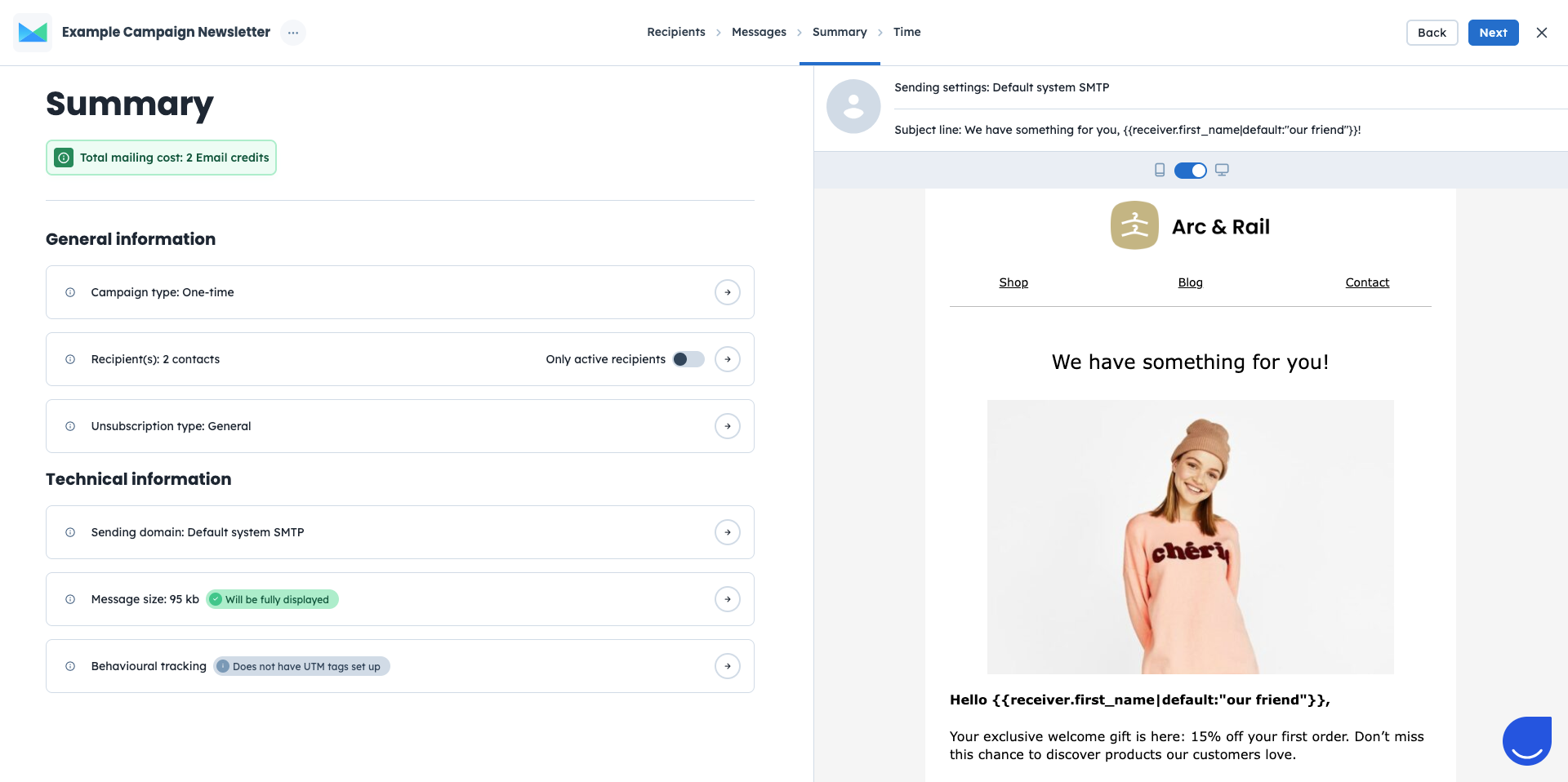The width and height of the screenshot is (1568, 782).
Task: Open the Shop link in email preview
Action: (1013, 282)
